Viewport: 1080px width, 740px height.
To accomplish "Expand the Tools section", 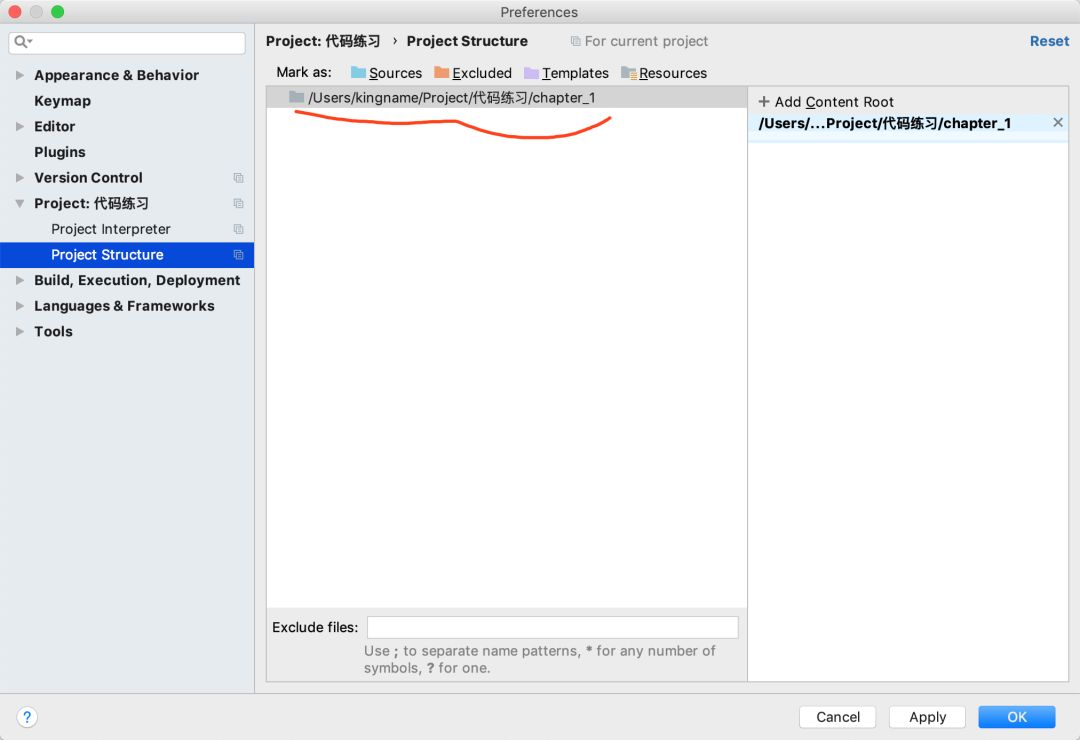I will (x=20, y=331).
